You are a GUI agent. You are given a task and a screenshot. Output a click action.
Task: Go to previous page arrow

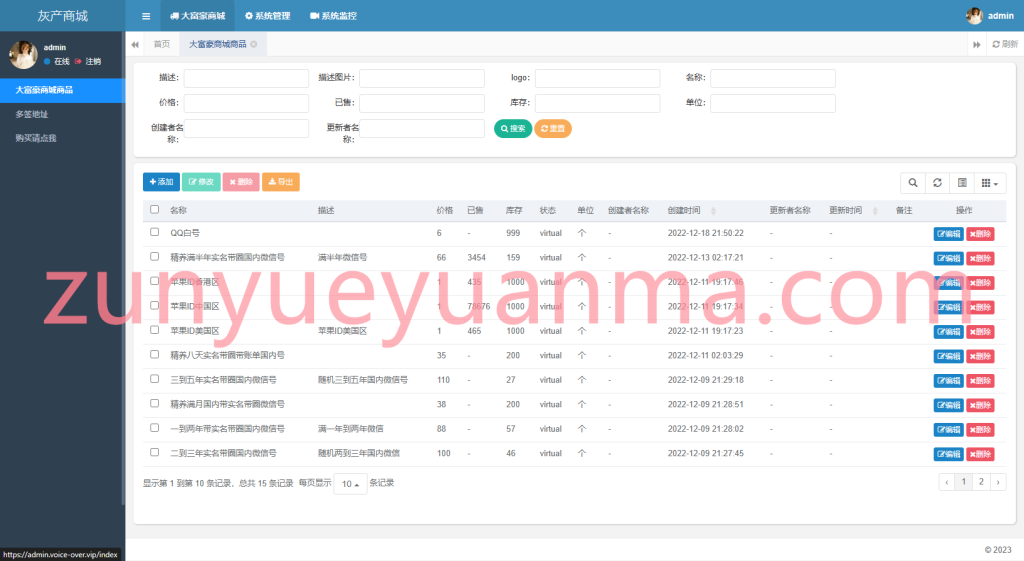tap(947, 482)
